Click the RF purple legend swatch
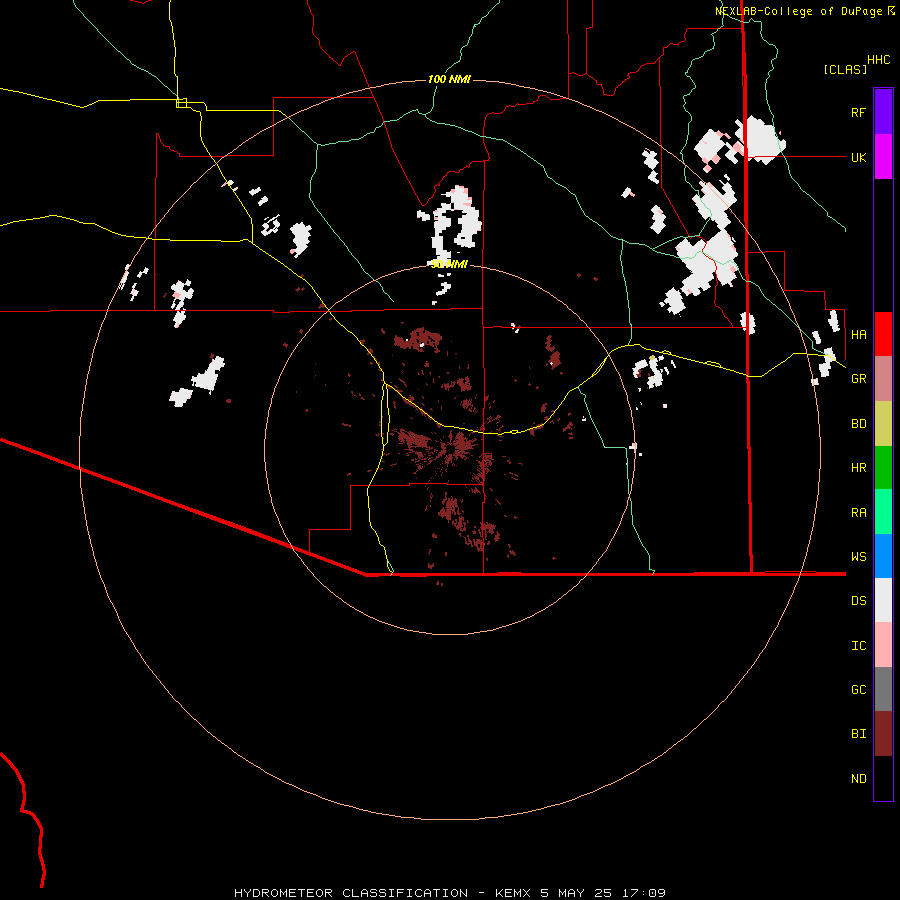Screen dimensions: 900x900 point(883,112)
